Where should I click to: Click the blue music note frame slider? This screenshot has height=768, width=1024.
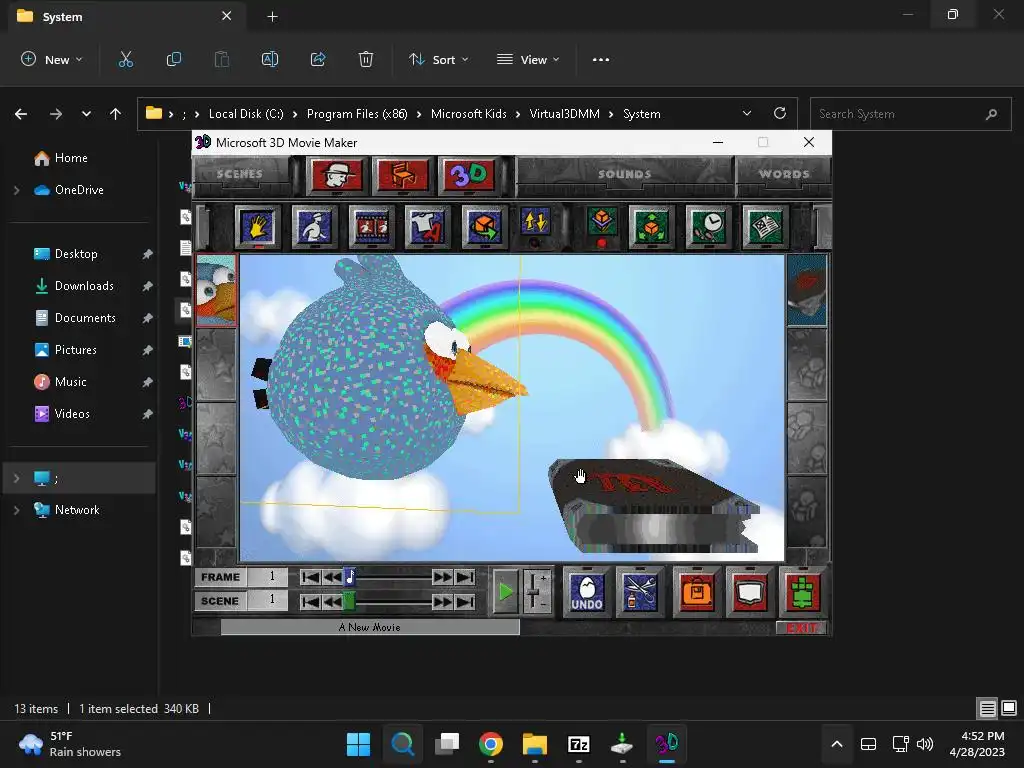point(349,577)
